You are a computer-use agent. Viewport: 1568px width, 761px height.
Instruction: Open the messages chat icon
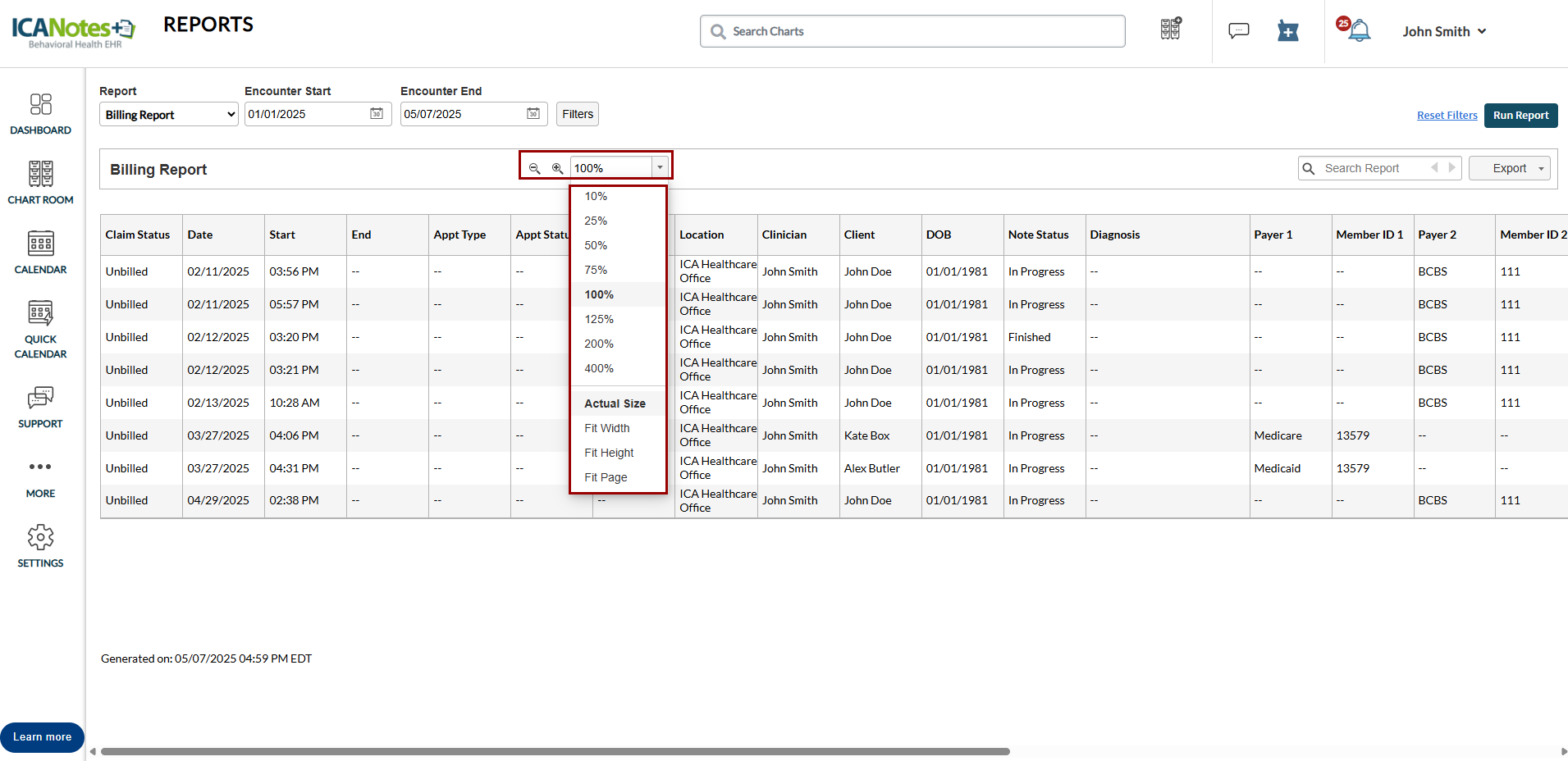pos(1239,31)
